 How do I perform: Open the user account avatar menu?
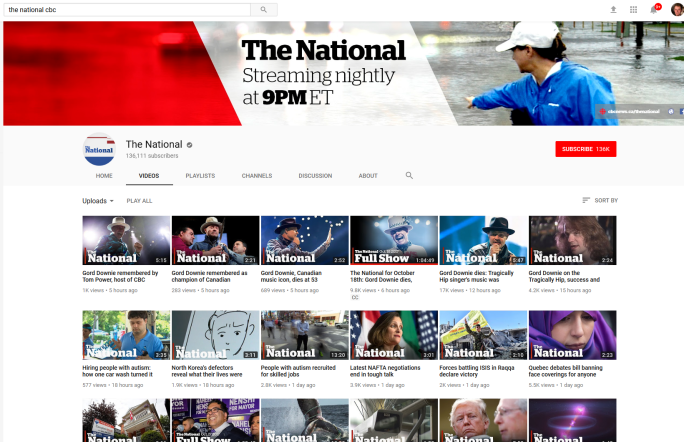coord(677,9)
